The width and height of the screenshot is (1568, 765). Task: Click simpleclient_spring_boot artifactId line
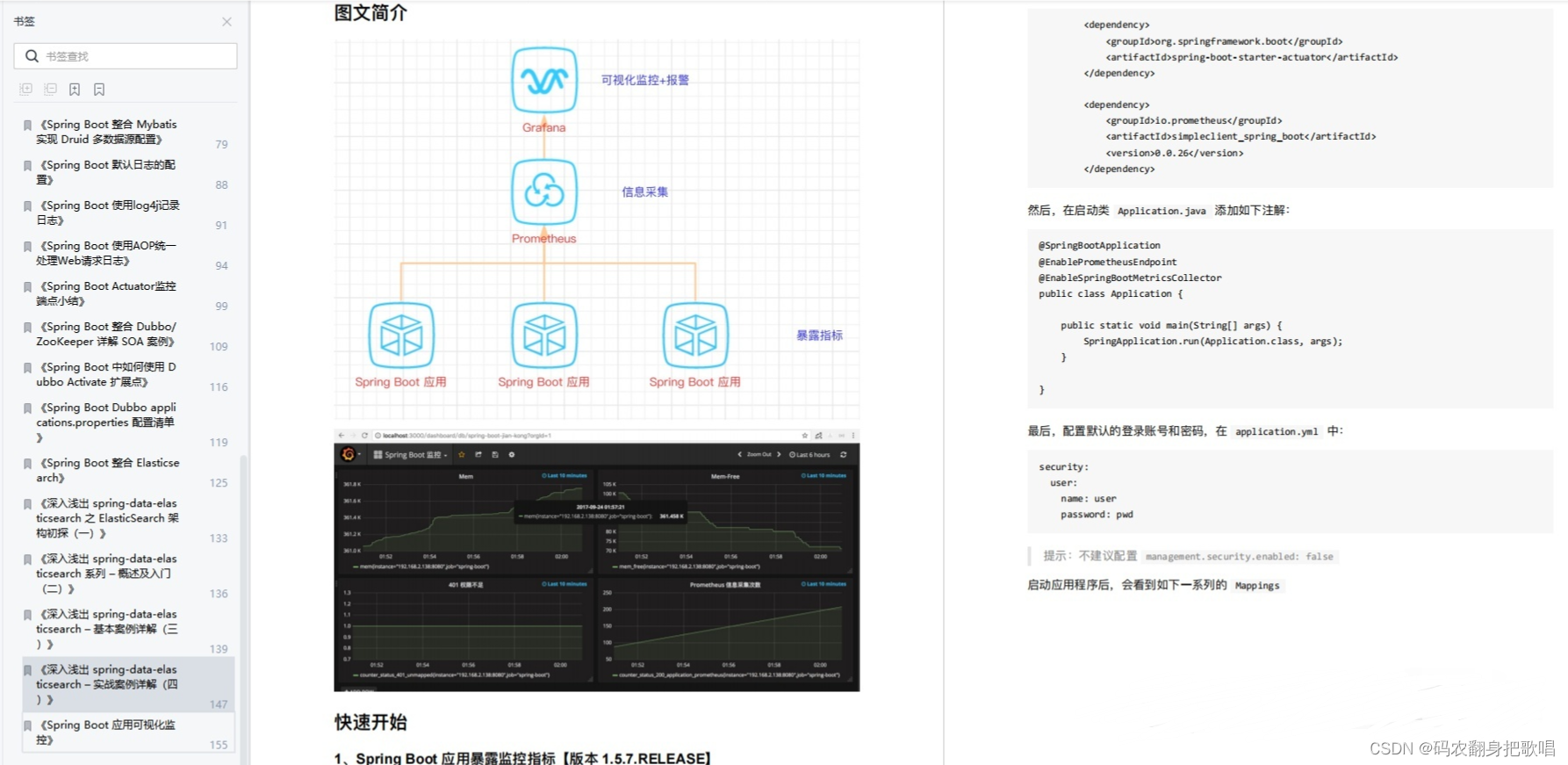tap(1241, 136)
